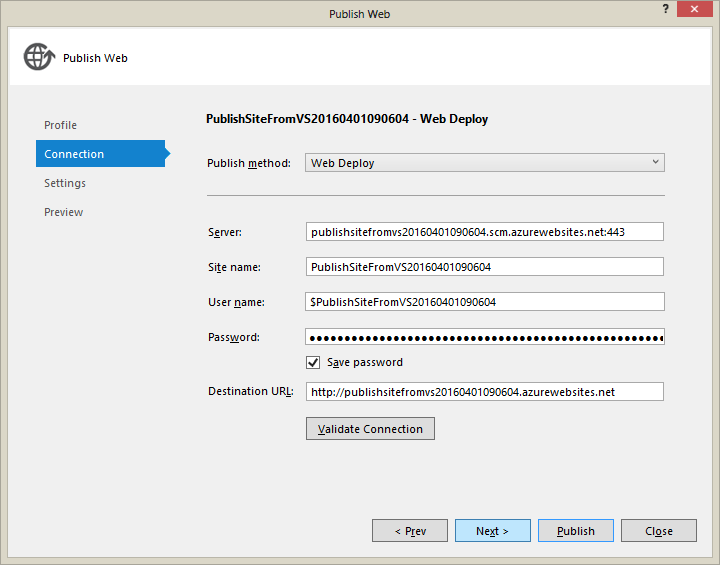This screenshot has width=720, height=565.
Task: Open the Publish method dropdown
Action: tap(485, 163)
